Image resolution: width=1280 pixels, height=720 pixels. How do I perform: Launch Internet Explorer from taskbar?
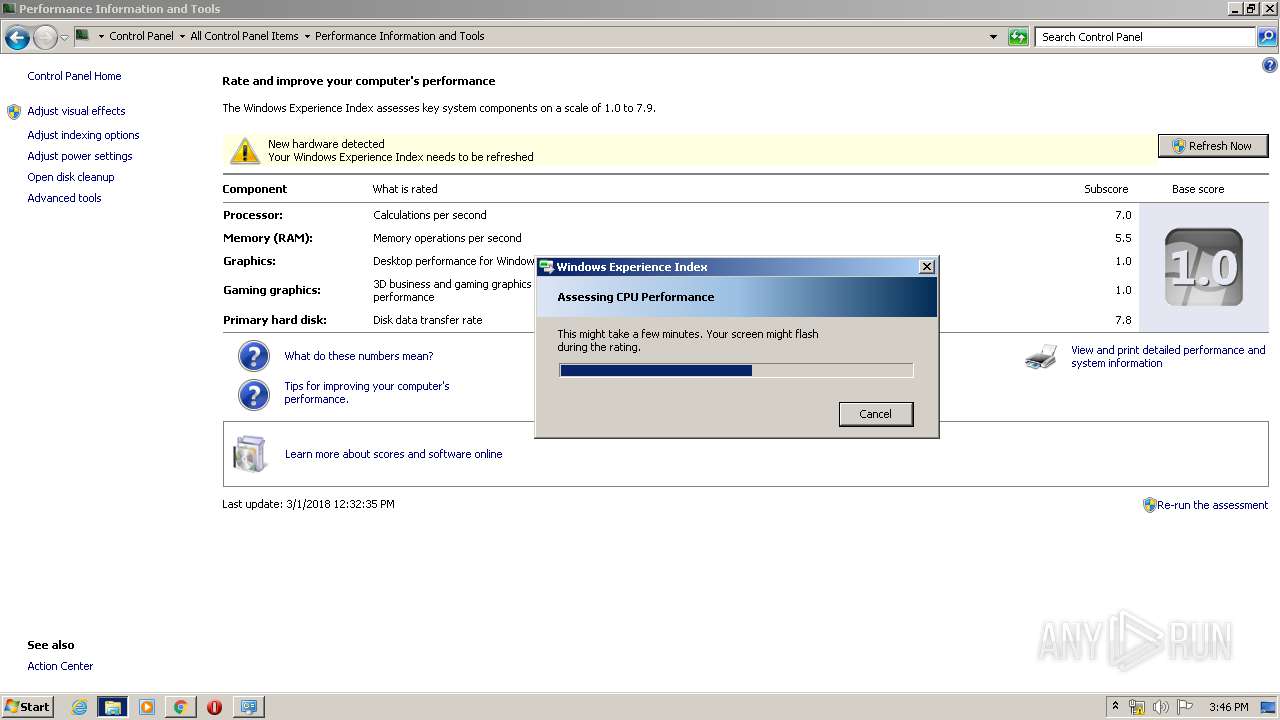pyautogui.click(x=79, y=707)
